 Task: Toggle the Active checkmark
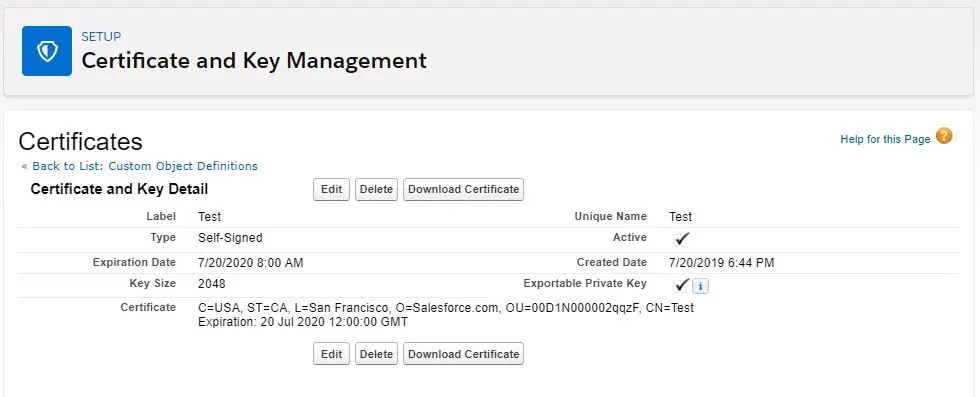pos(681,239)
